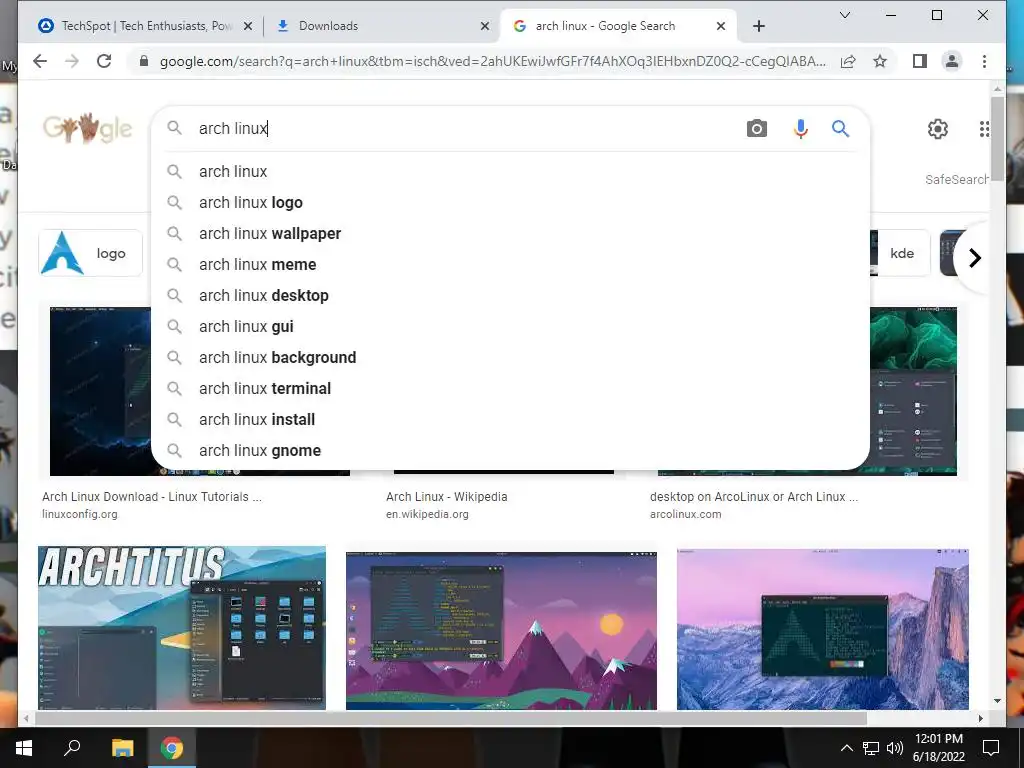The width and height of the screenshot is (1024, 768).
Task: Choose the 'arch linux gnome' suggestion
Action: pos(510,451)
